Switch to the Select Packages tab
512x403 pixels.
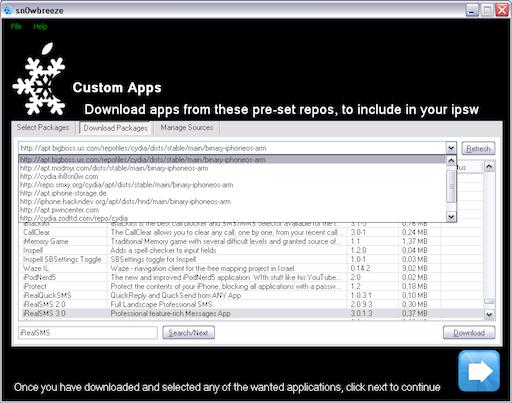pos(43,127)
